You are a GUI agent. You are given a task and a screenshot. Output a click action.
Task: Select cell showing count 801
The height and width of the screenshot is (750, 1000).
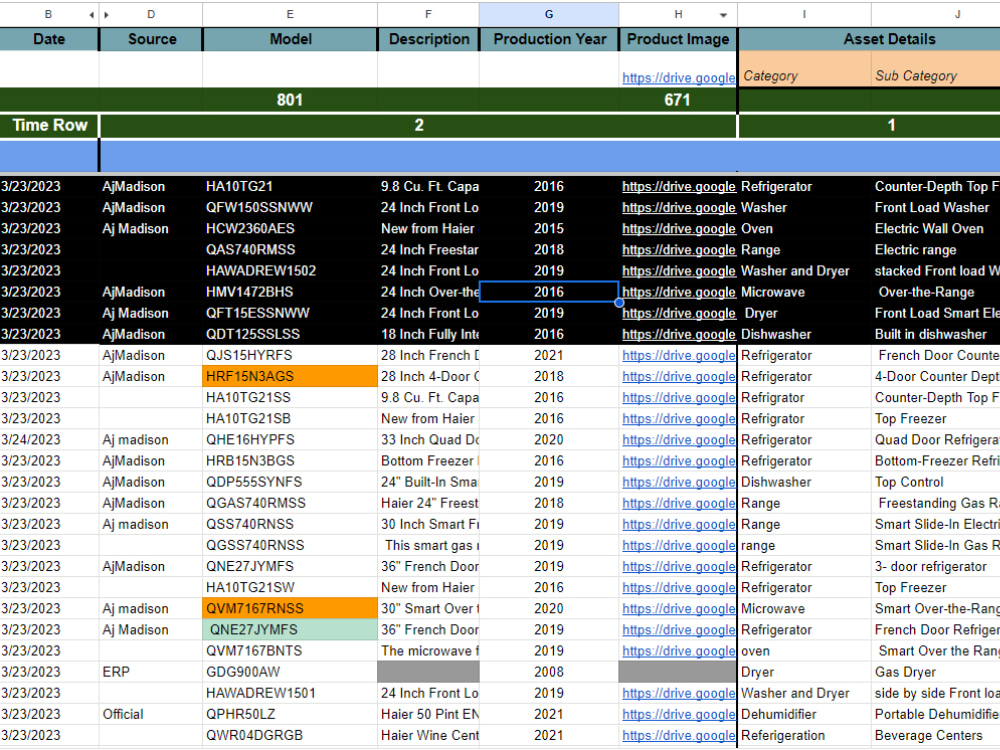coord(290,100)
